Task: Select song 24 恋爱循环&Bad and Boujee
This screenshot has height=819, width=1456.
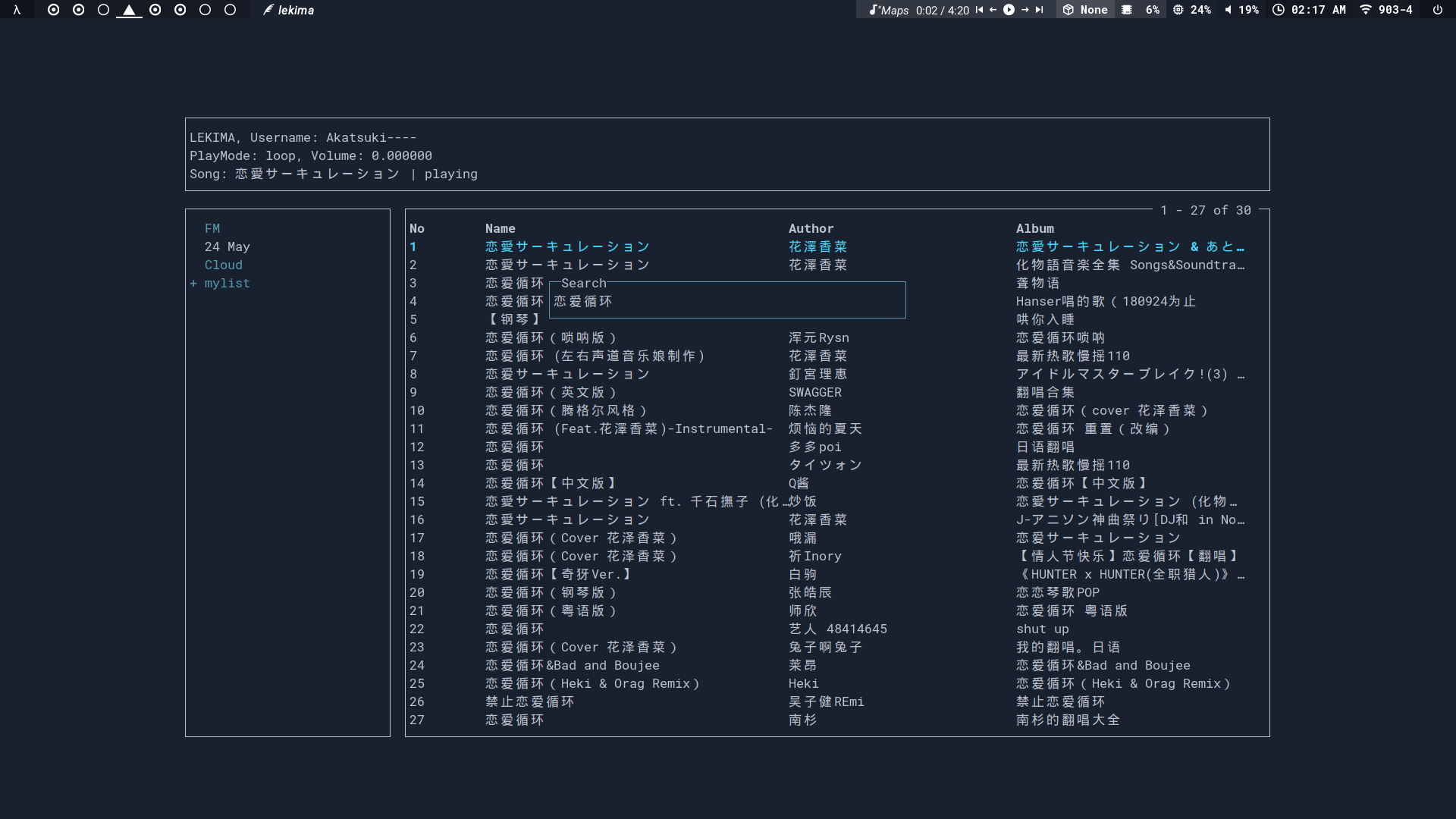Action: coord(572,665)
